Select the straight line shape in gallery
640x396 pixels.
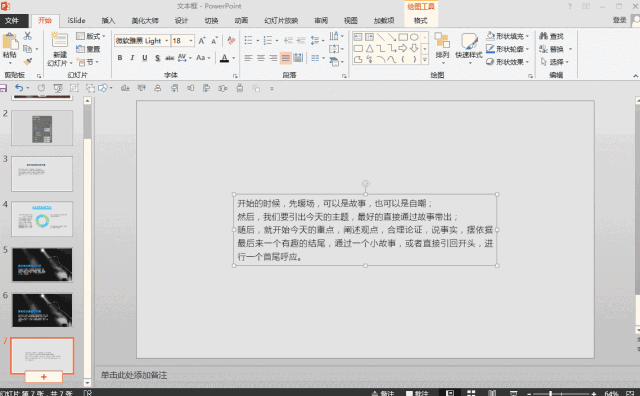click(380, 37)
